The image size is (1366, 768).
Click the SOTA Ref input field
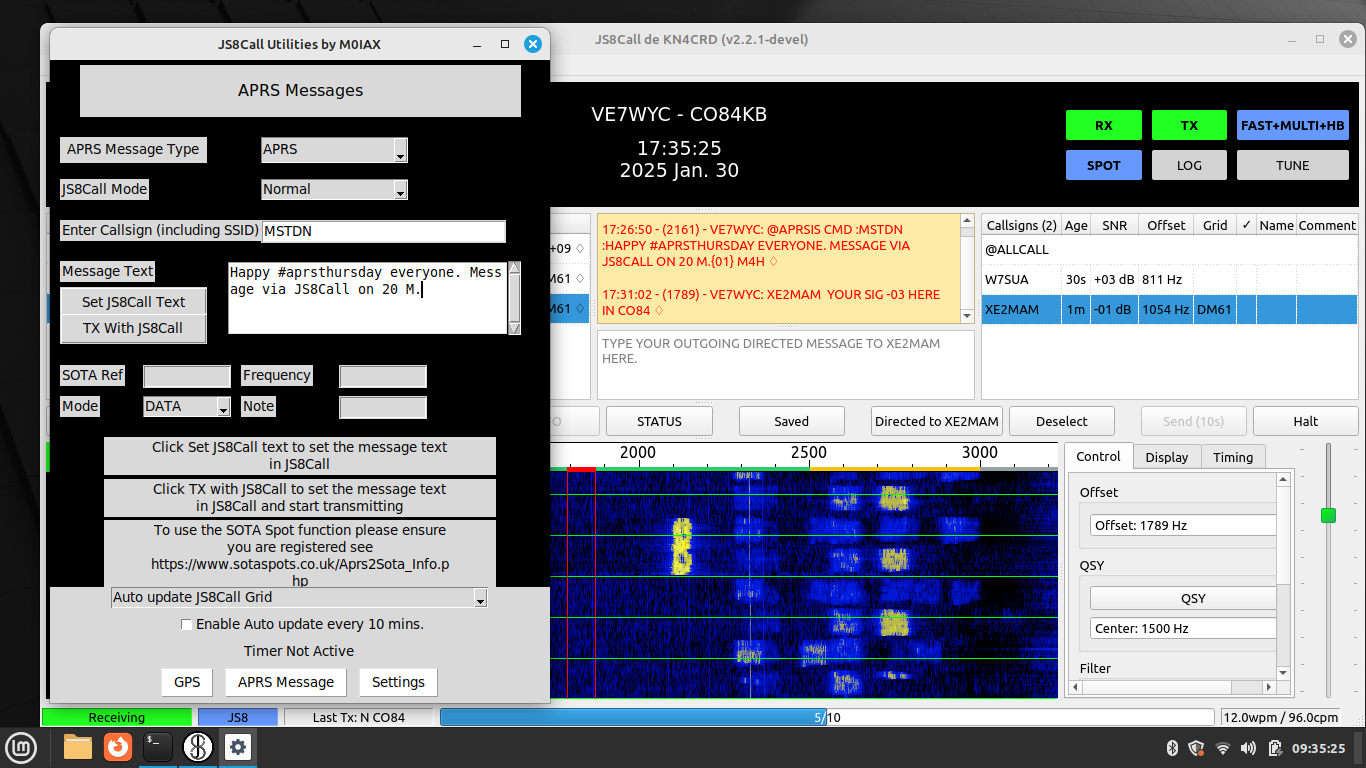187,376
